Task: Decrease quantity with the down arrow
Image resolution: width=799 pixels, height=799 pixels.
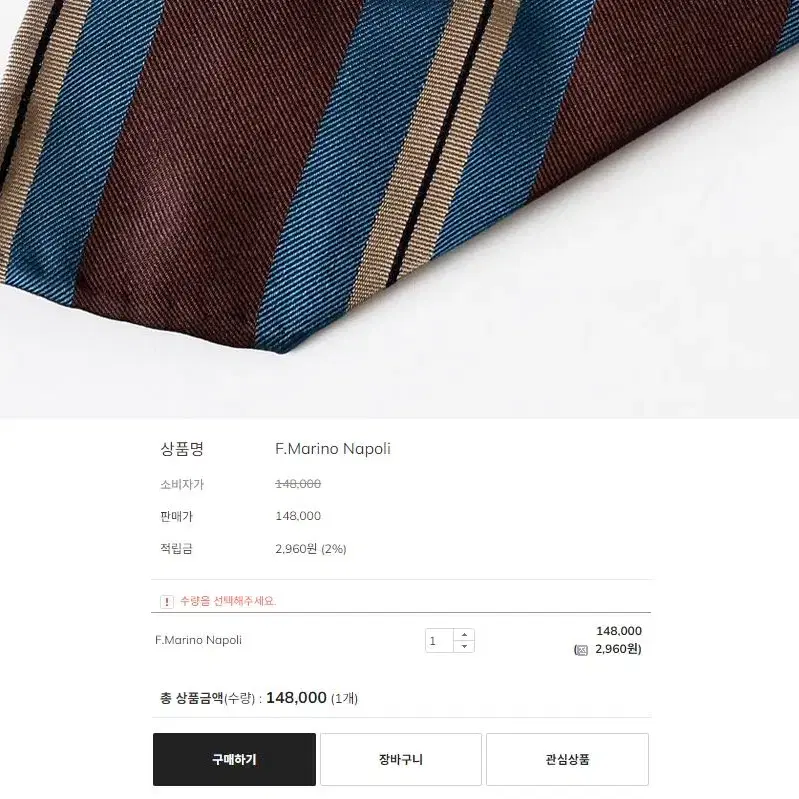Action: point(464,647)
